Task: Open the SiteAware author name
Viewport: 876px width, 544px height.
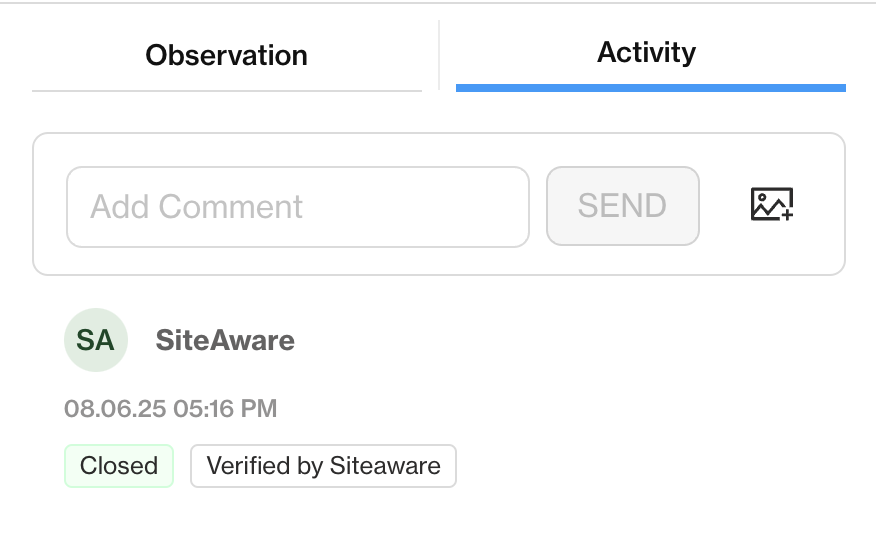Action: (225, 340)
